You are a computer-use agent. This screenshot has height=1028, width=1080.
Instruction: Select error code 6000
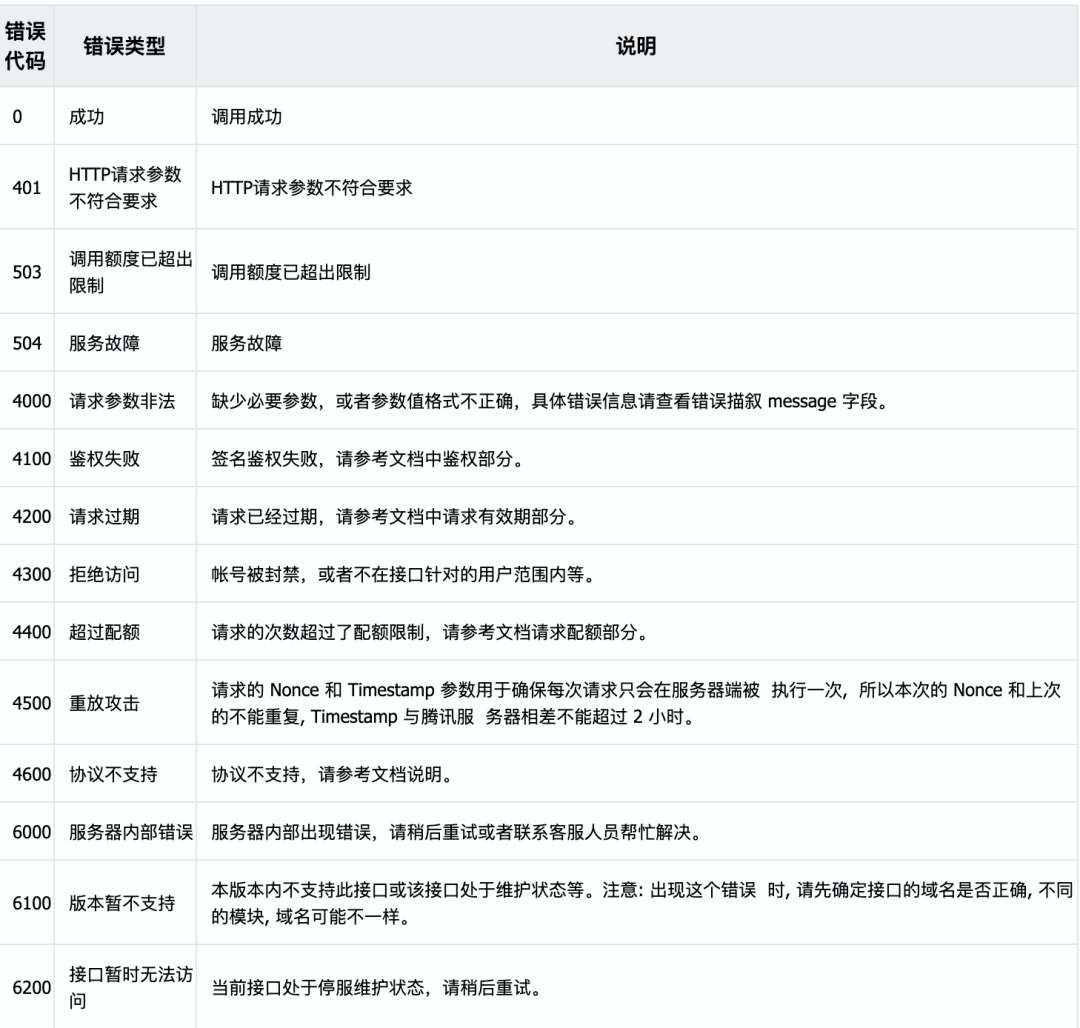point(32,832)
